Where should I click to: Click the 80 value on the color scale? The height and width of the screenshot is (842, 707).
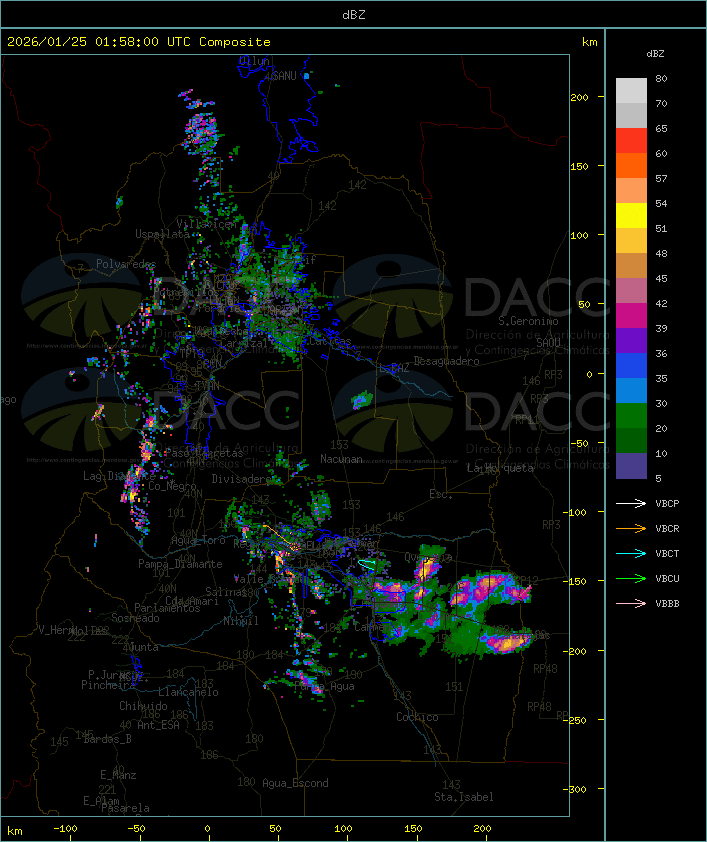661,78
